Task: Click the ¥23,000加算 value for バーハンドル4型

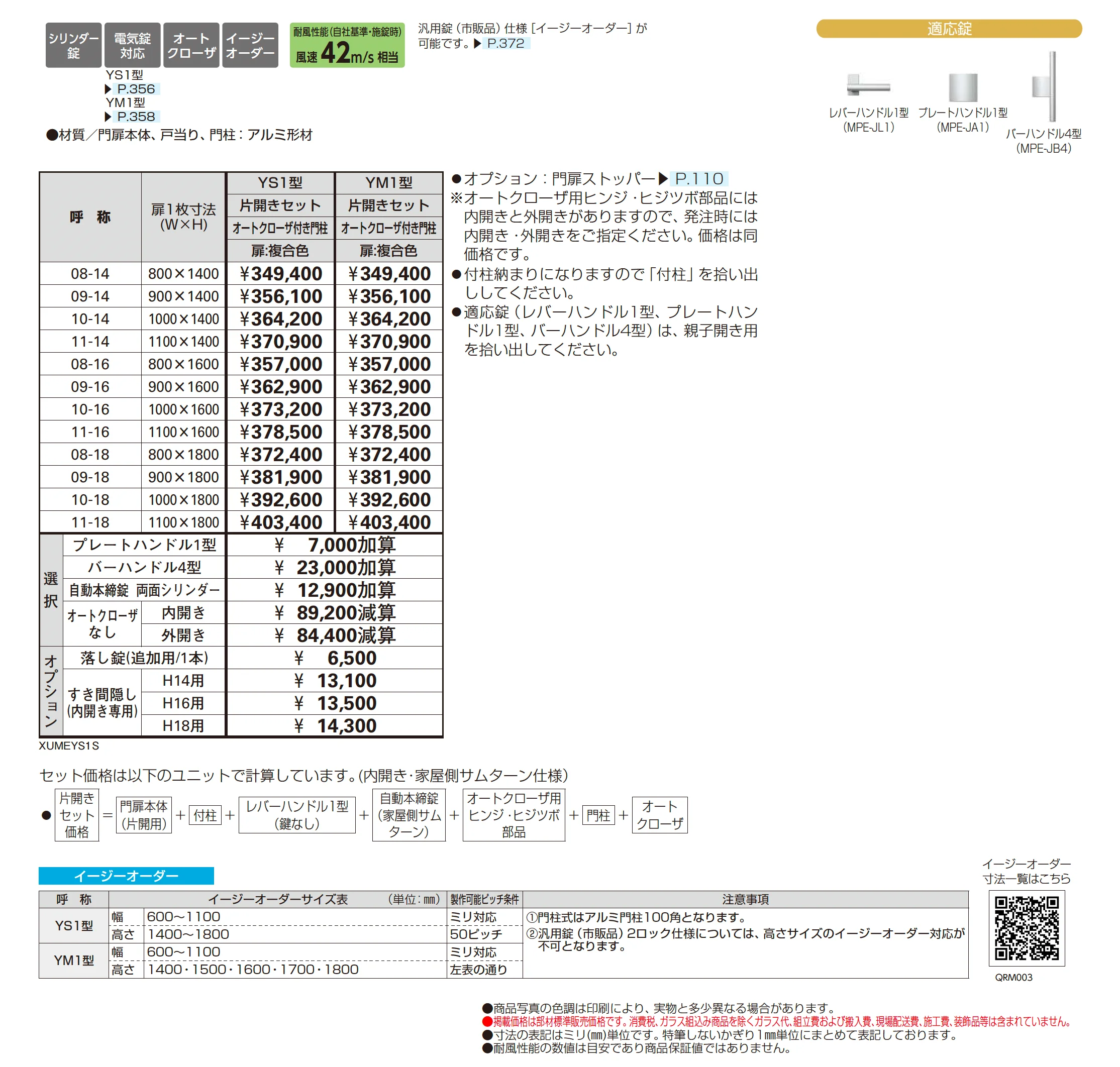Action: (x=335, y=567)
